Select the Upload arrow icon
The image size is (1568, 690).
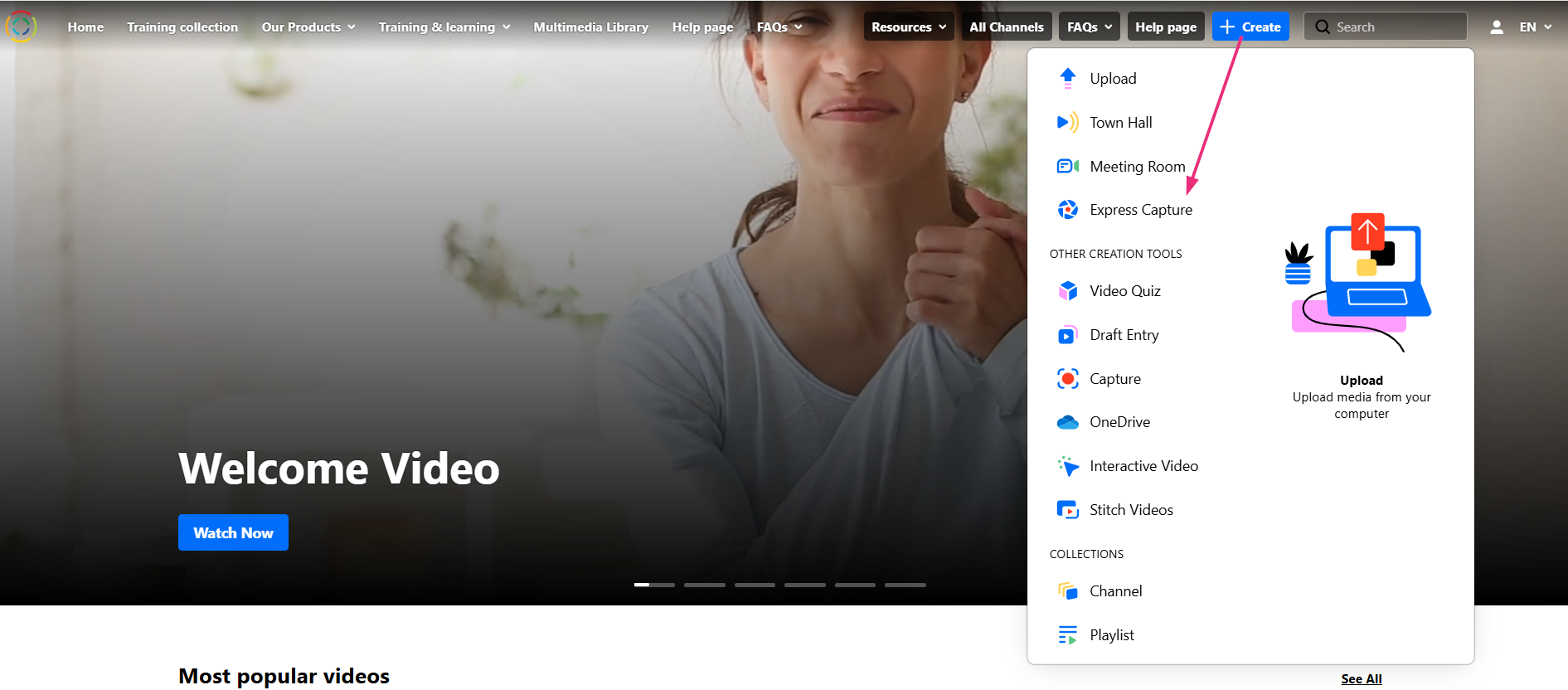tap(1067, 79)
